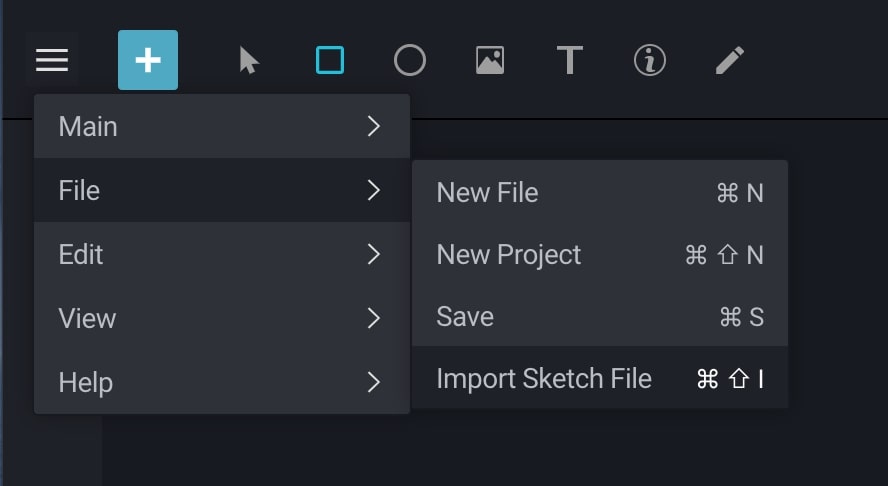This screenshot has width=888, height=486.
Task: Pick the image insert tool
Action: 490,61
